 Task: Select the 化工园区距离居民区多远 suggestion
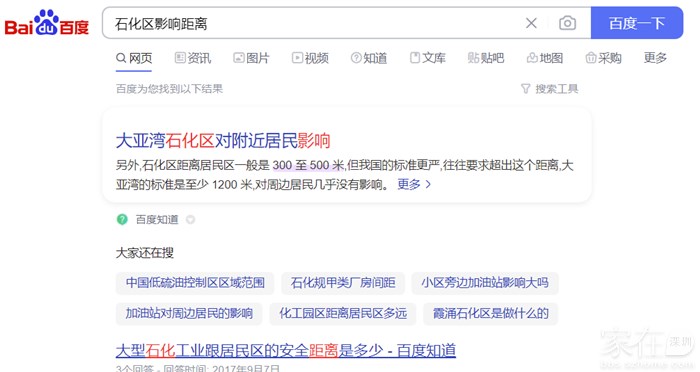coord(343,313)
